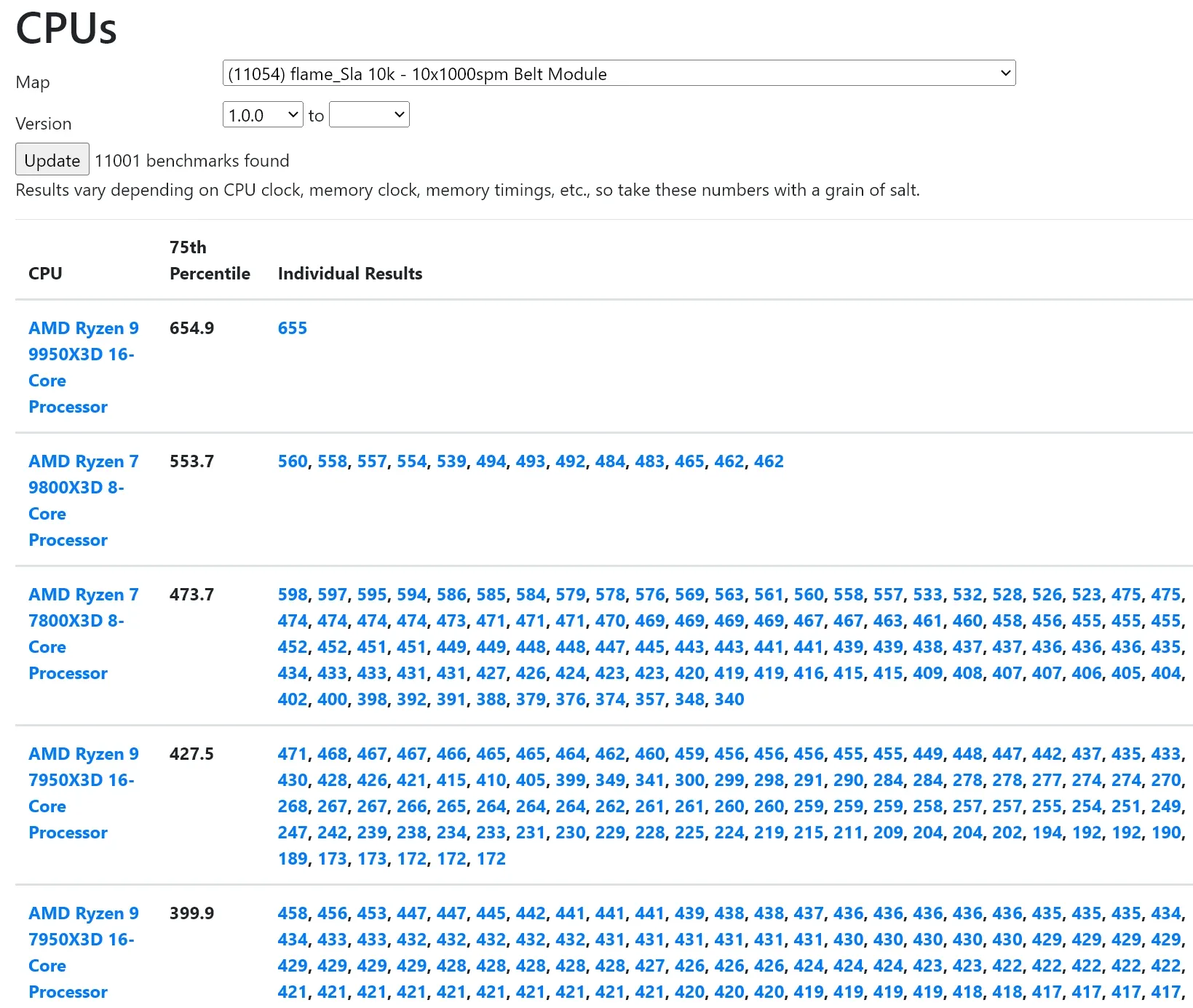1193x1008 pixels.
Task: Open the 560 result in the 9800X3D row
Action: [x=293, y=461]
